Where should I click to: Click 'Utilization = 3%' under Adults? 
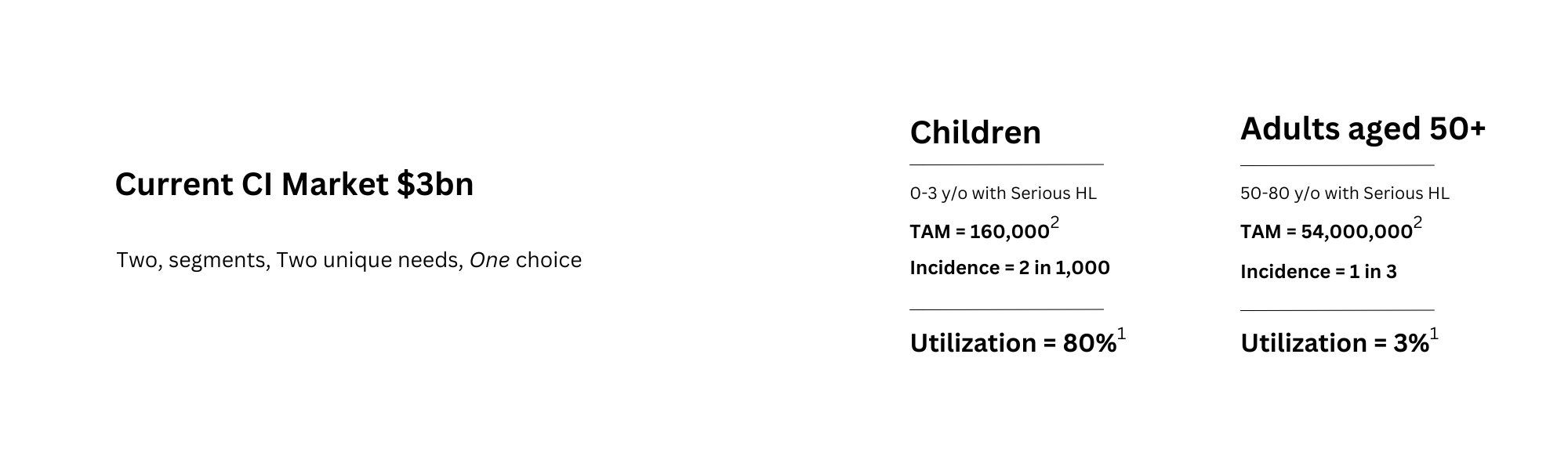[1335, 343]
